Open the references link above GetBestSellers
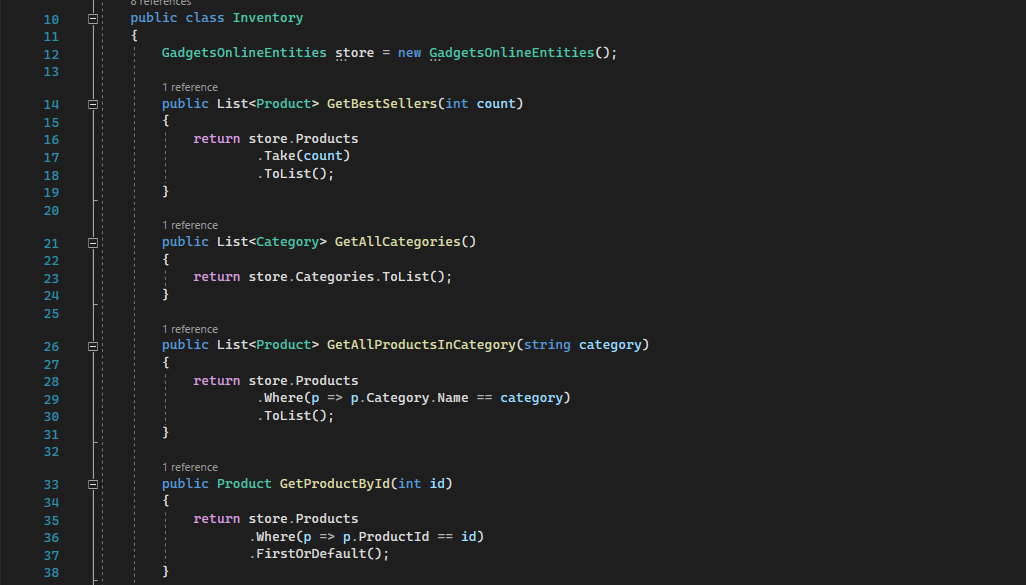 [x=190, y=87]
